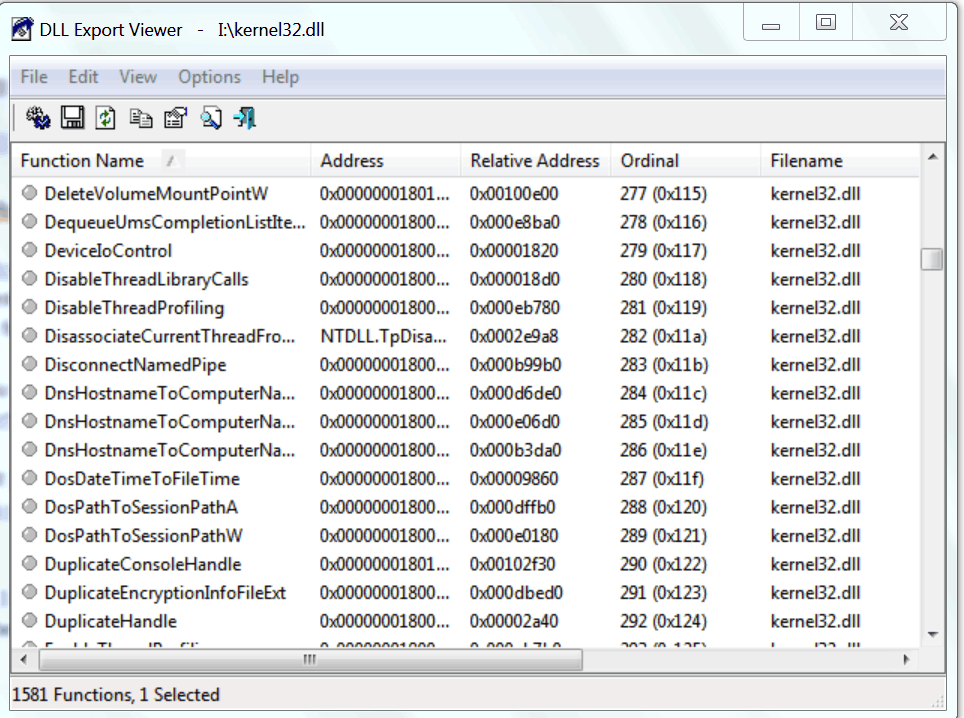The height and width of the screenshot is (718, 964).
Task: Open the View menu
Action: pyautogui.click(x=137, y=76)
